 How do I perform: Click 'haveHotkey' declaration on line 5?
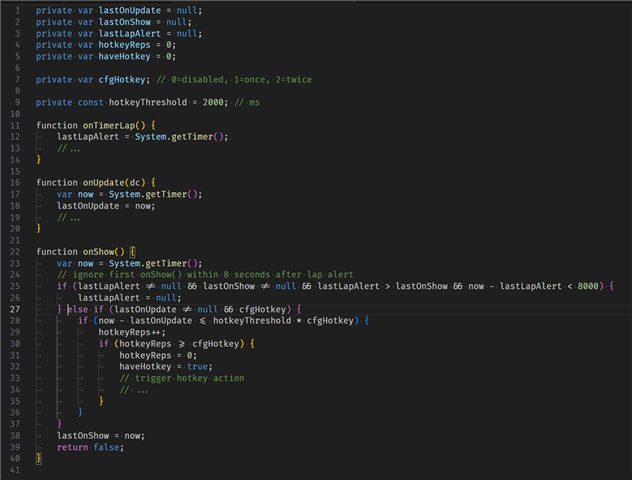pos(125,56)
